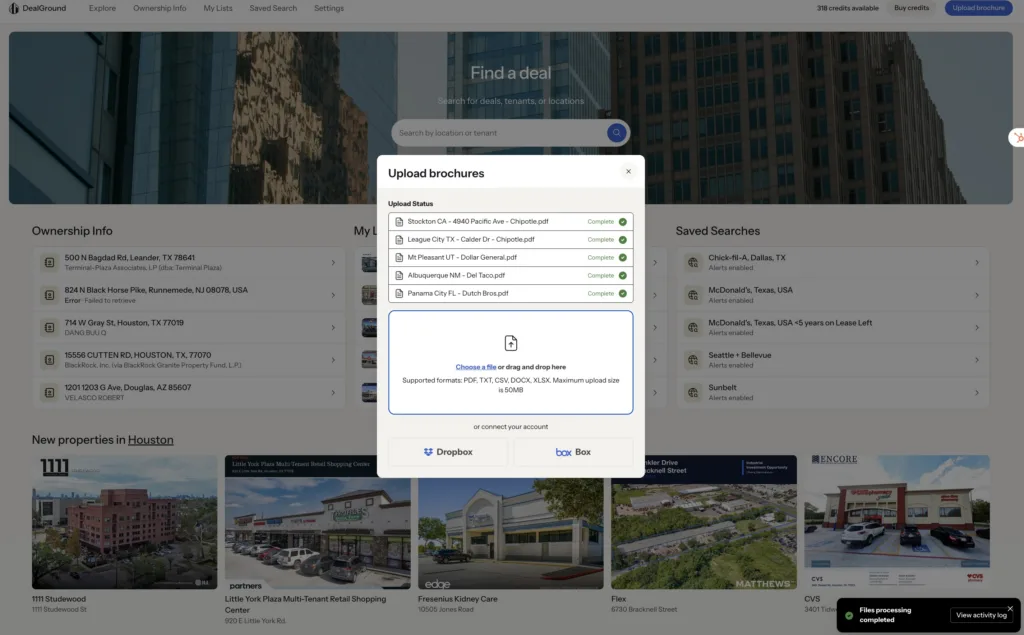Click the Choose a file link
1024x635 pixels.
(x=475, y=367)
